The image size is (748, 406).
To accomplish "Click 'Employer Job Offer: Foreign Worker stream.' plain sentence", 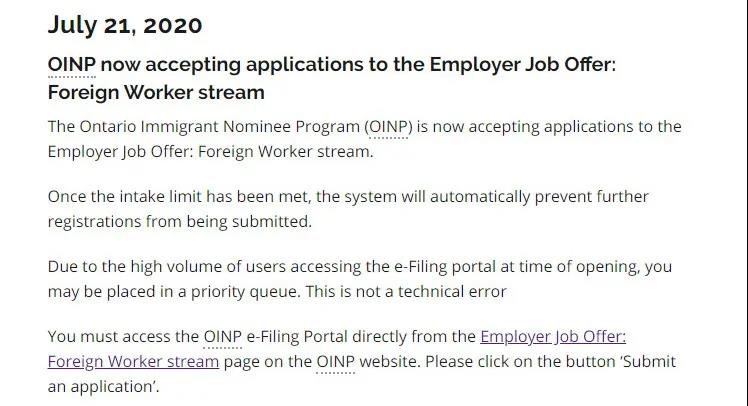I will click(x=210, y=152).
